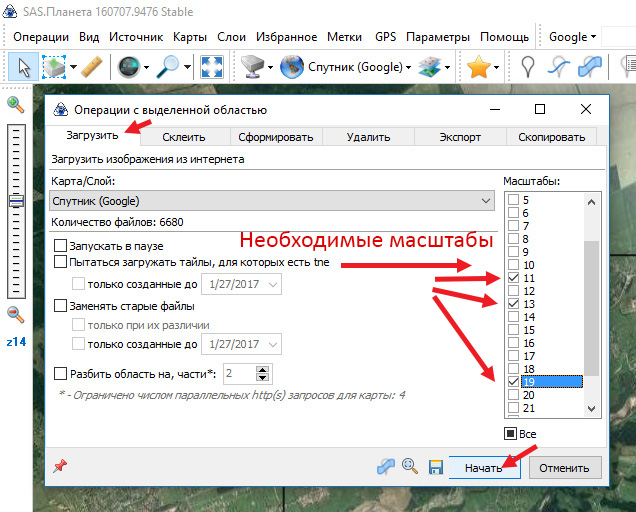
Task: Click the magnifier icon beside Начать button
Action: pos(409,467)
